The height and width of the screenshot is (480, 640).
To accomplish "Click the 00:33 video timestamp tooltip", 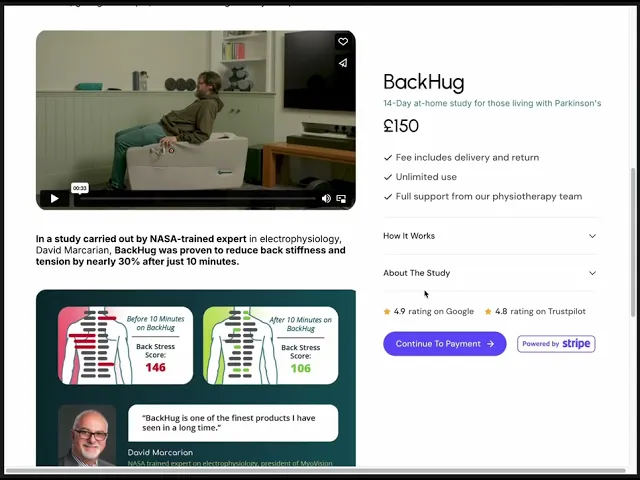I will tap(80, 188).
